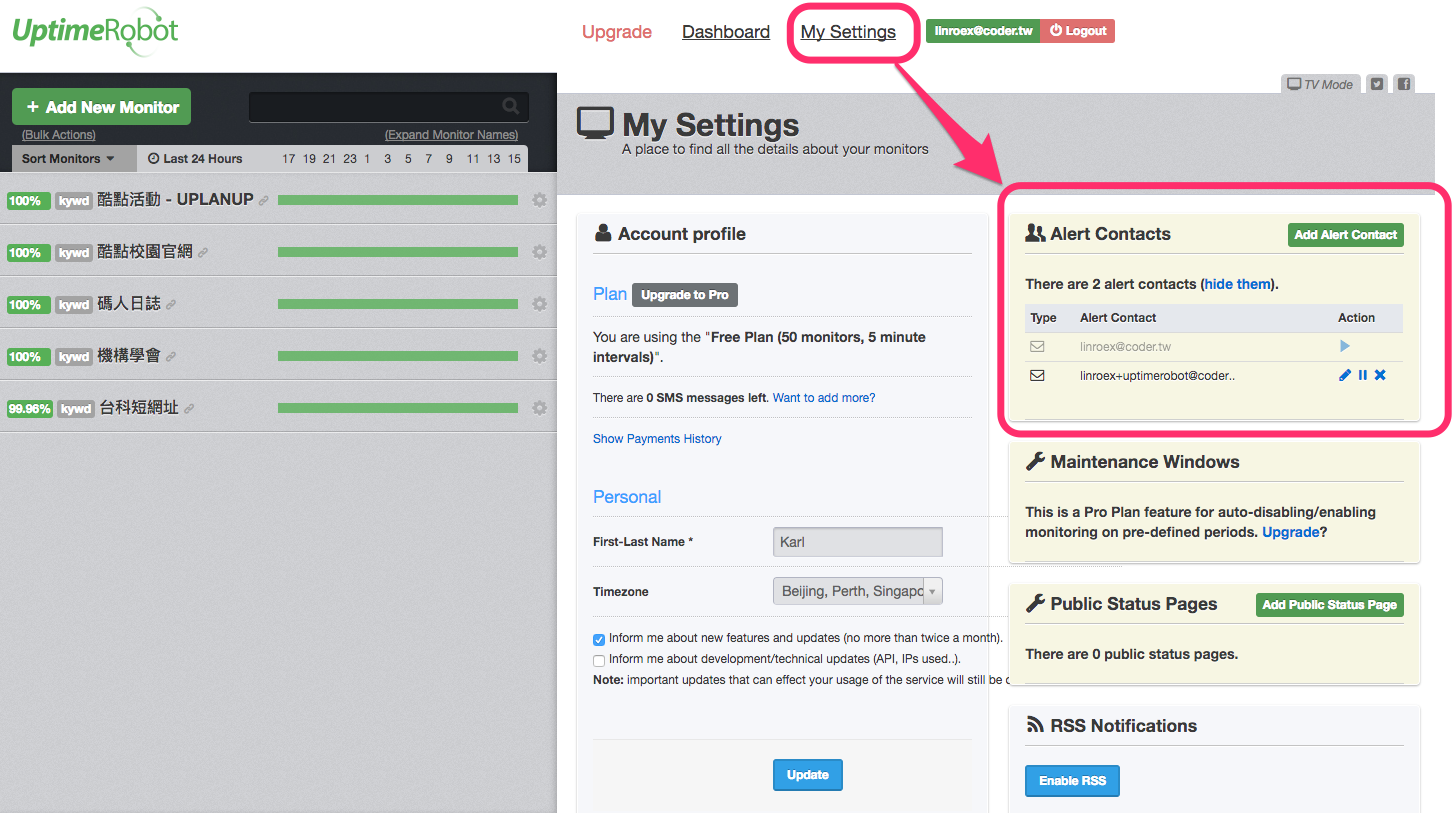
Task: Select the 機構學會 monitor name
Action: [129, 356]
